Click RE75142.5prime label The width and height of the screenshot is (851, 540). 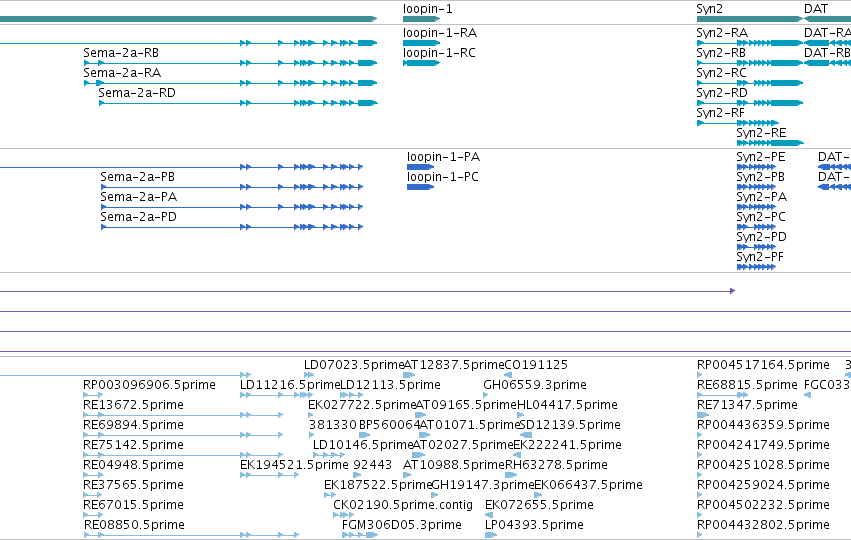[134, 445]
